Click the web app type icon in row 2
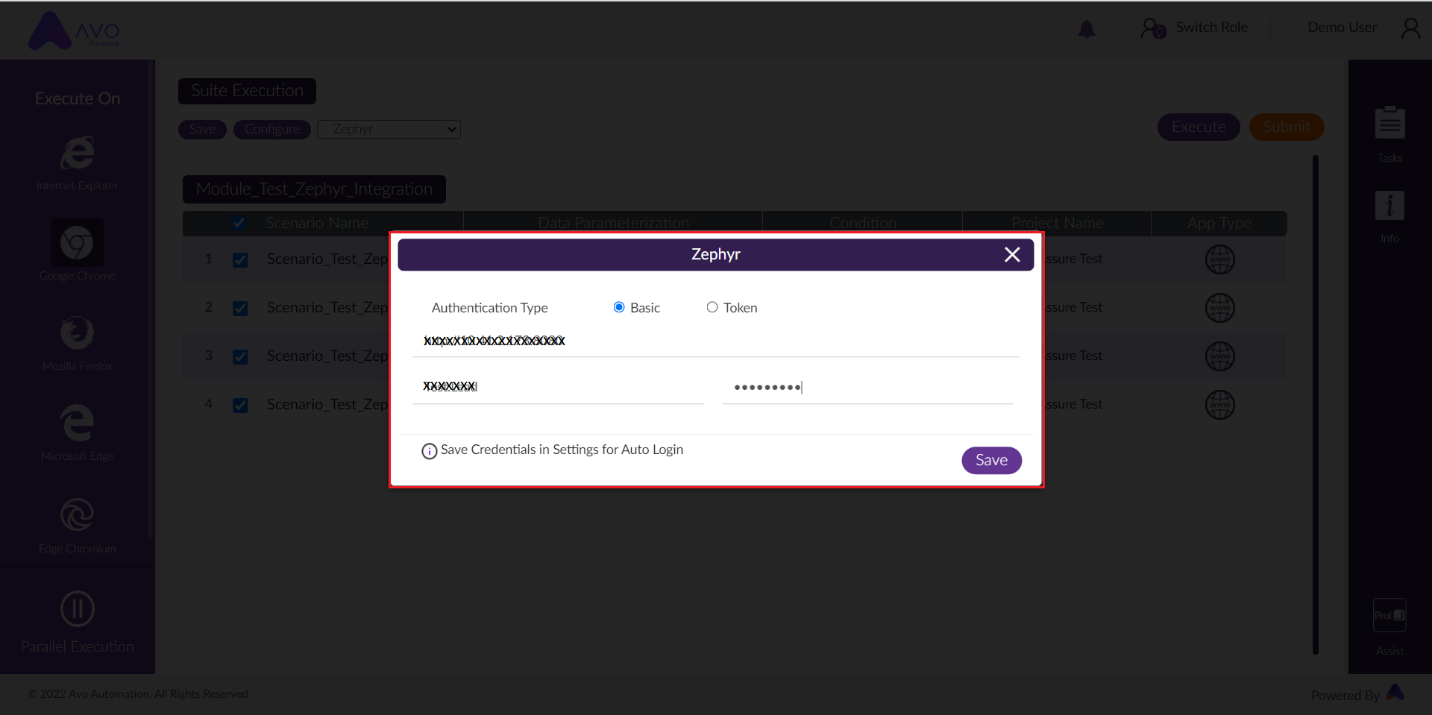Viewport: 1432px width, 715px height. [x=1220, y=307]
